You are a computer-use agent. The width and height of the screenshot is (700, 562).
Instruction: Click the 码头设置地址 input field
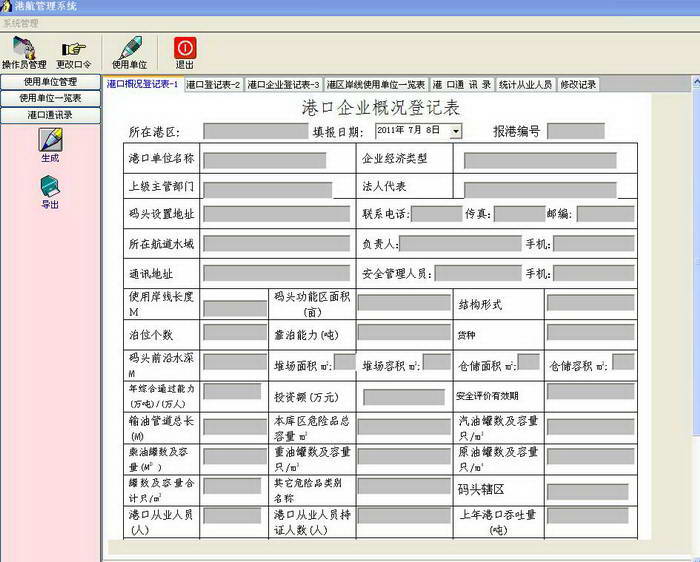click(x=277, y=214)
